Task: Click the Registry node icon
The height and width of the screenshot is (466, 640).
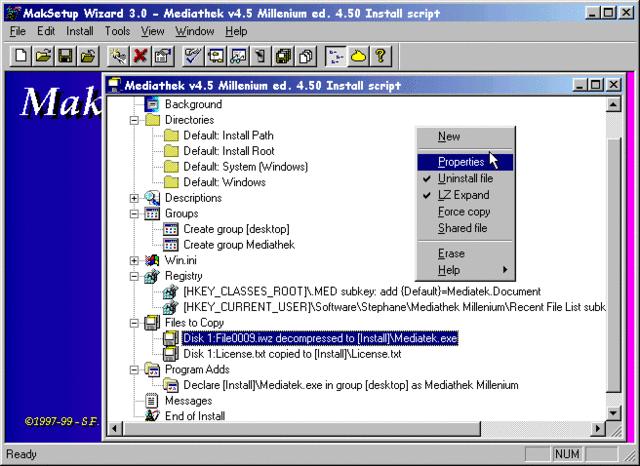Action: (152, 276)
